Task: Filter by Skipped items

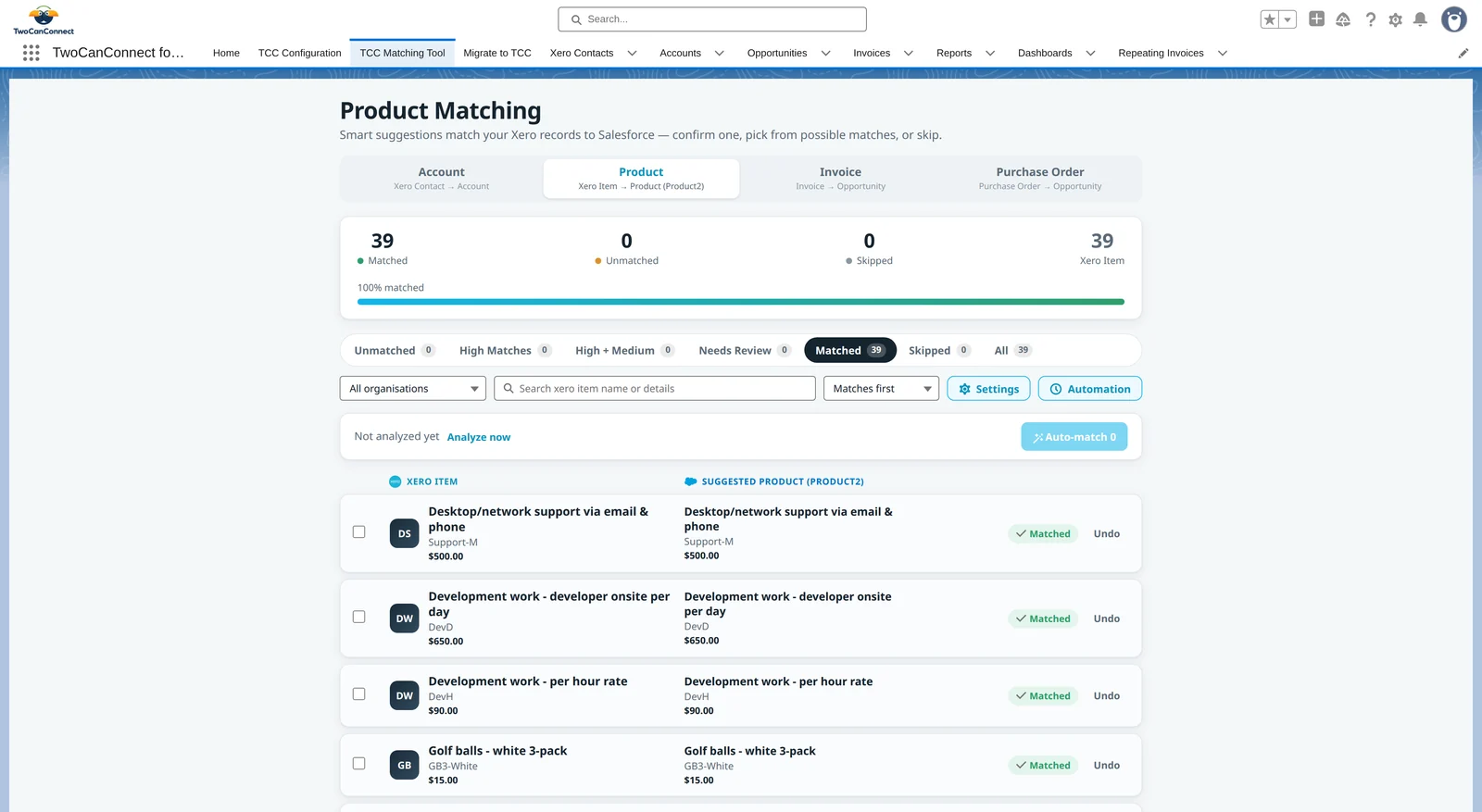Action: pyautogui.click(x=939, y=350)
